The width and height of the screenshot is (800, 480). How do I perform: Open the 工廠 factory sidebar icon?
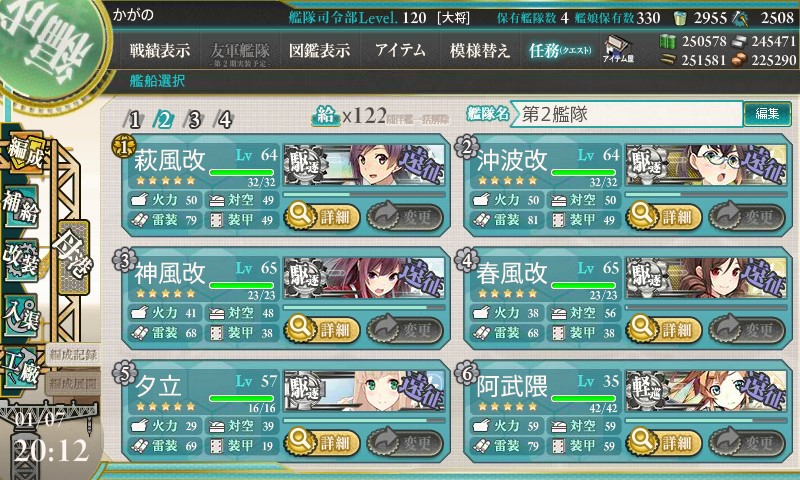click(x=21, y=368)
